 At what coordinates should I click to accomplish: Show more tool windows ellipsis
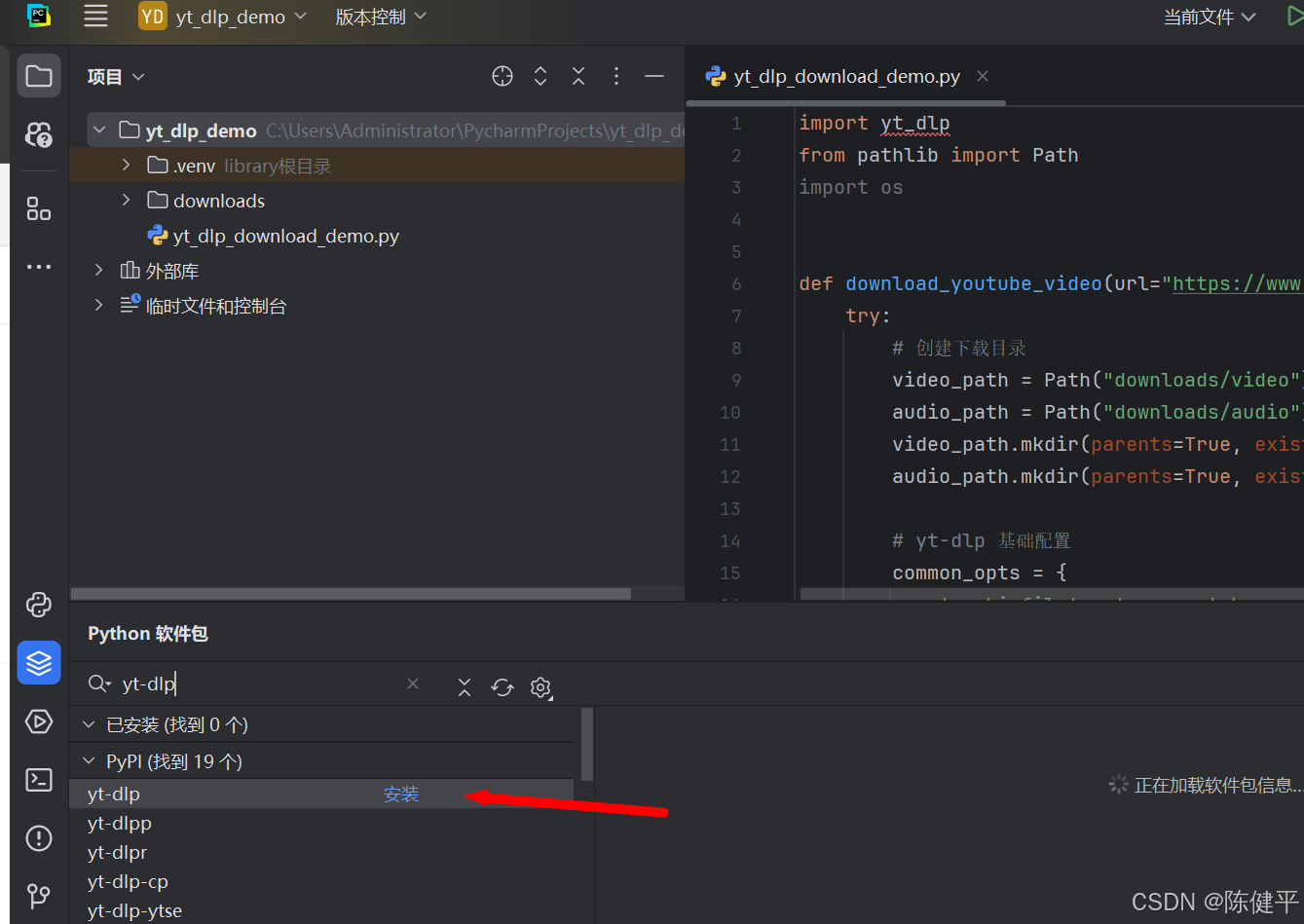(x=39, y=266)
